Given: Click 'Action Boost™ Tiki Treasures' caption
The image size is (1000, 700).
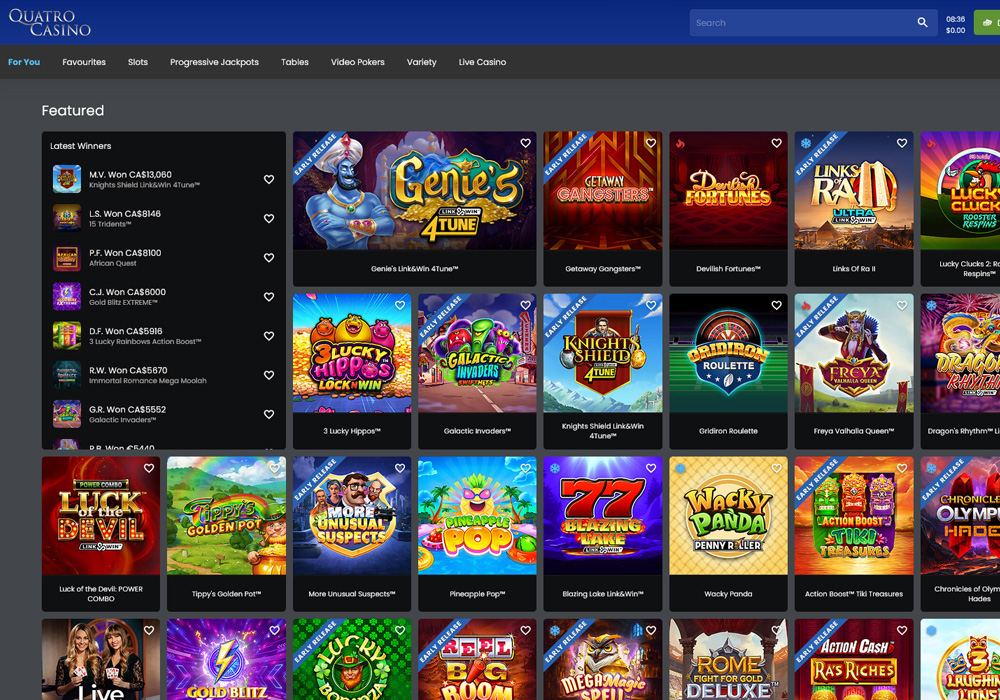Looking at the screenshot, I should tap(854, 594).
